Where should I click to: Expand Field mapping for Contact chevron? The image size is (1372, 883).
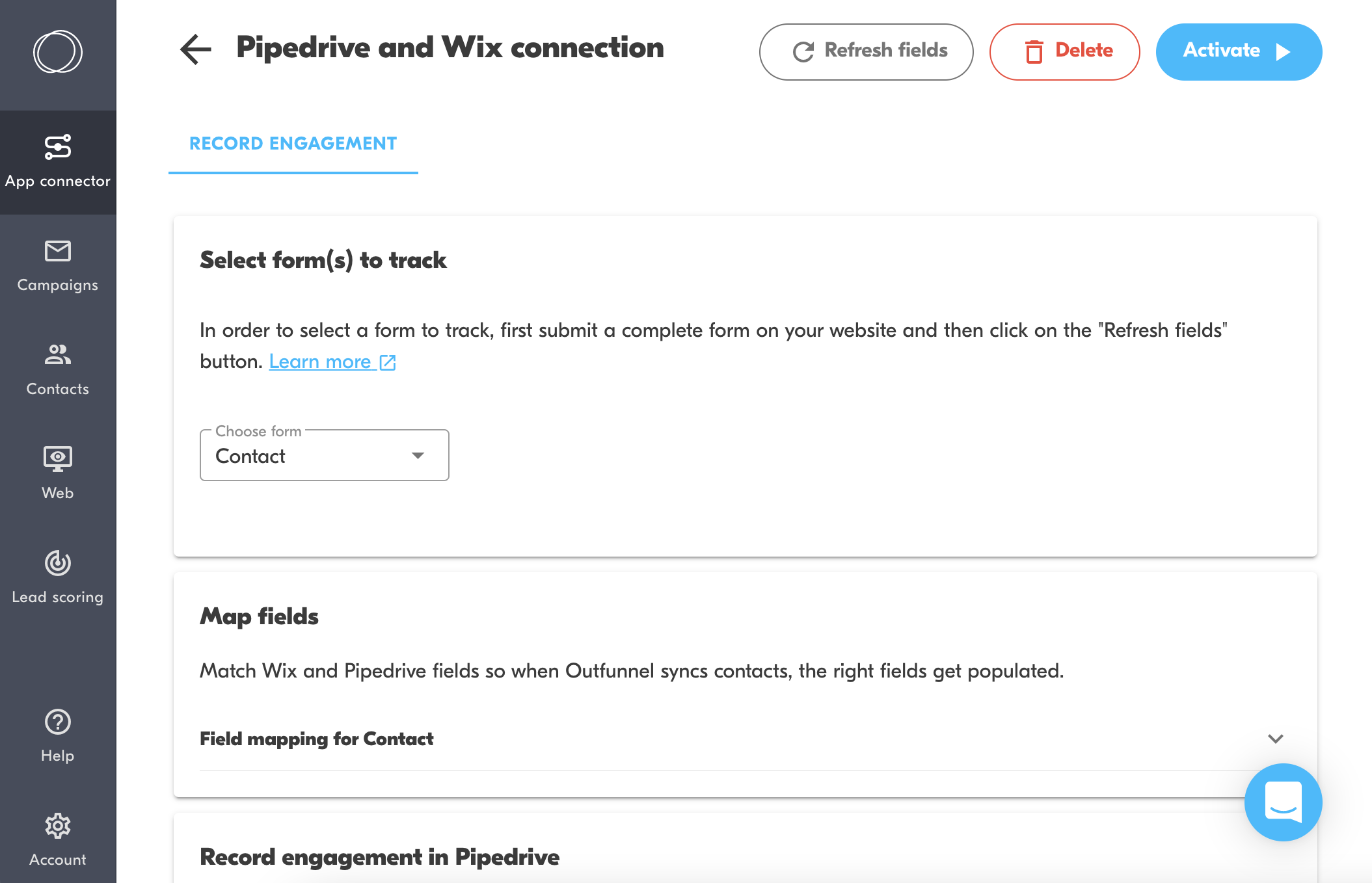[x=1275, y=739]
